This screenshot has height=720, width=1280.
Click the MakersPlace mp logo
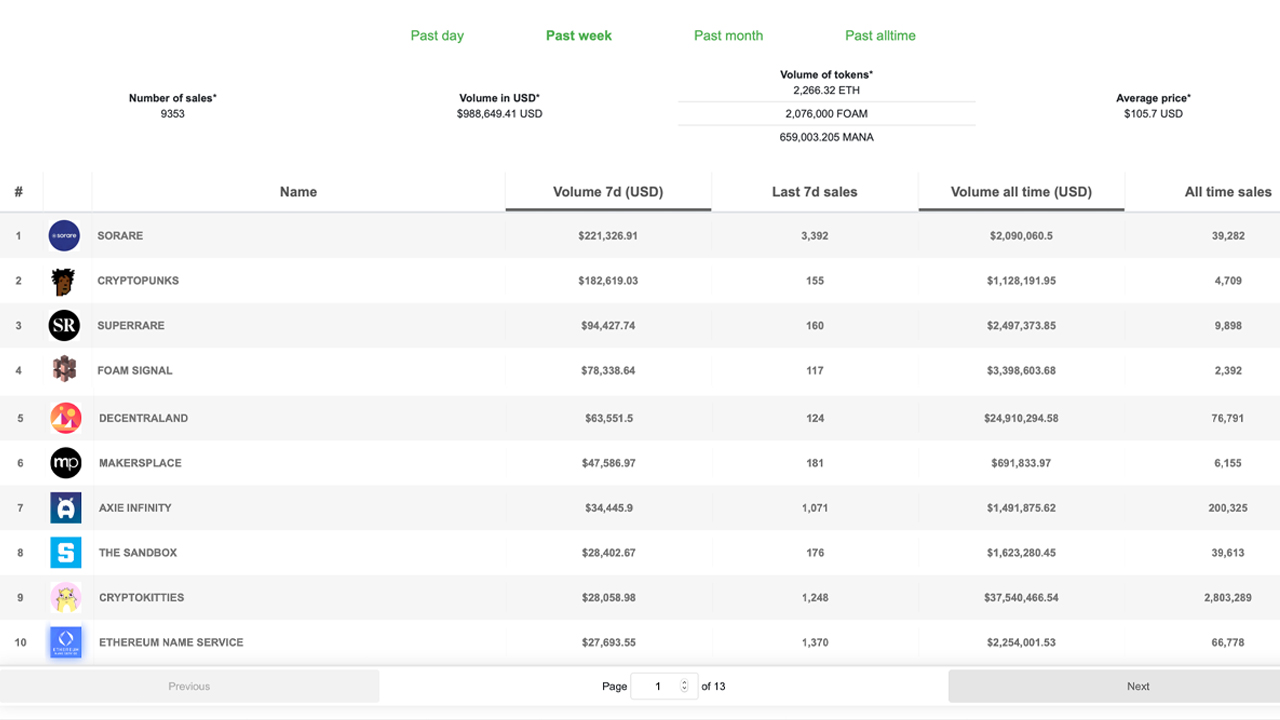click(65, 463)
